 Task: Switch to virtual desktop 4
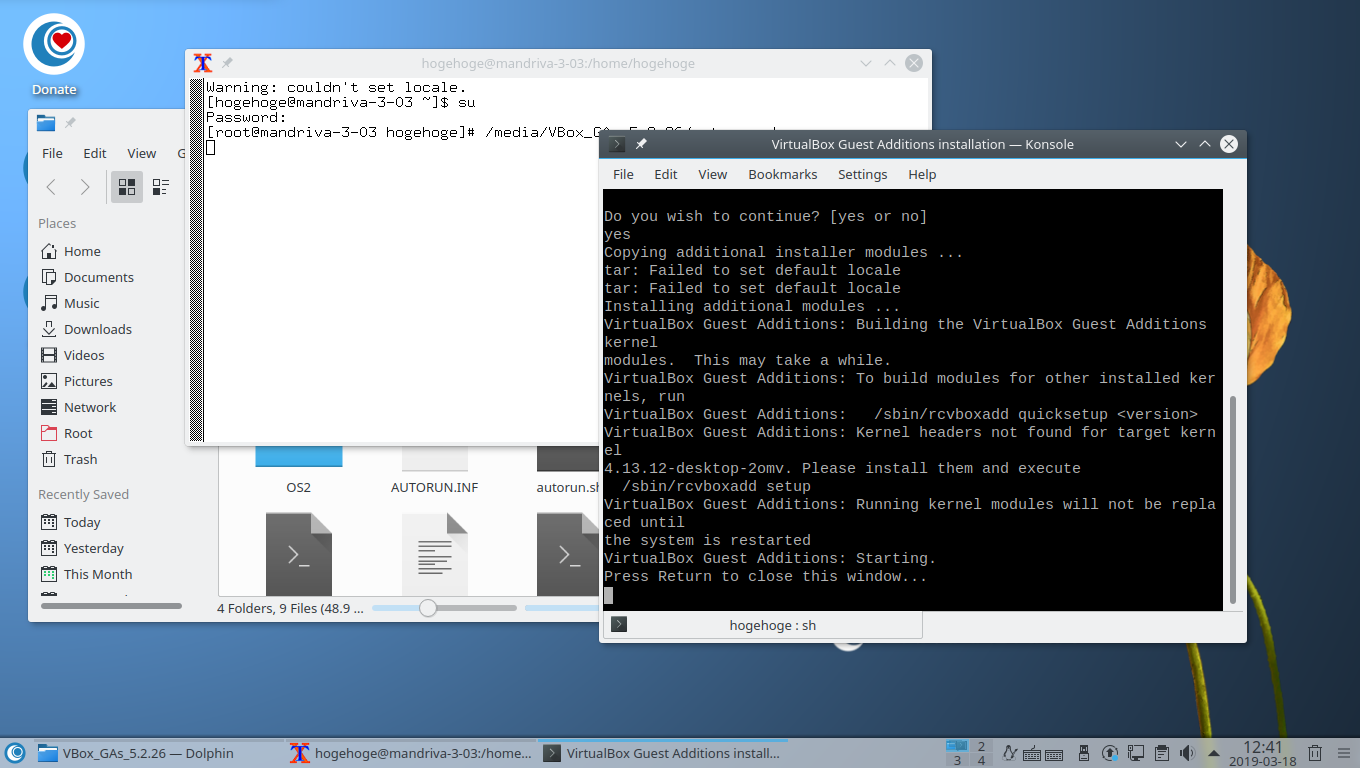[982, 760]
